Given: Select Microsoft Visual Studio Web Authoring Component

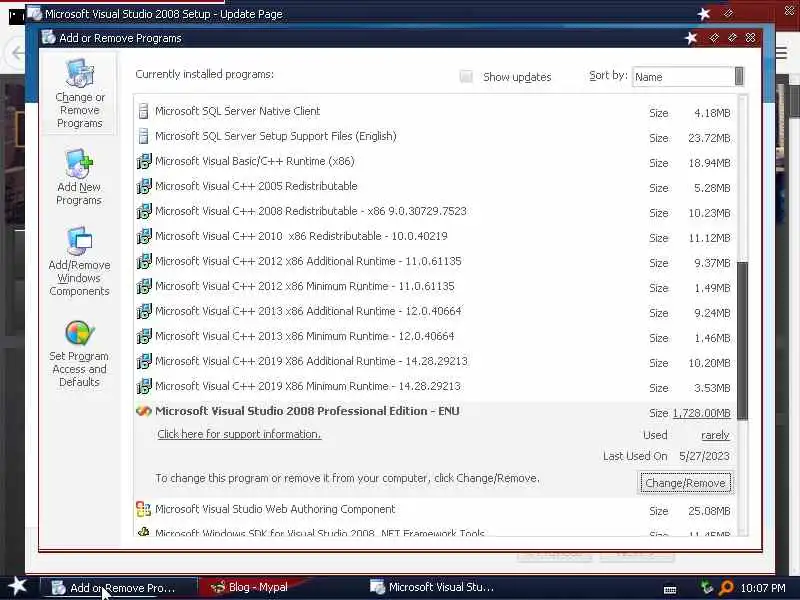Looking at the screenshot, I should click(x=435, y=509).
